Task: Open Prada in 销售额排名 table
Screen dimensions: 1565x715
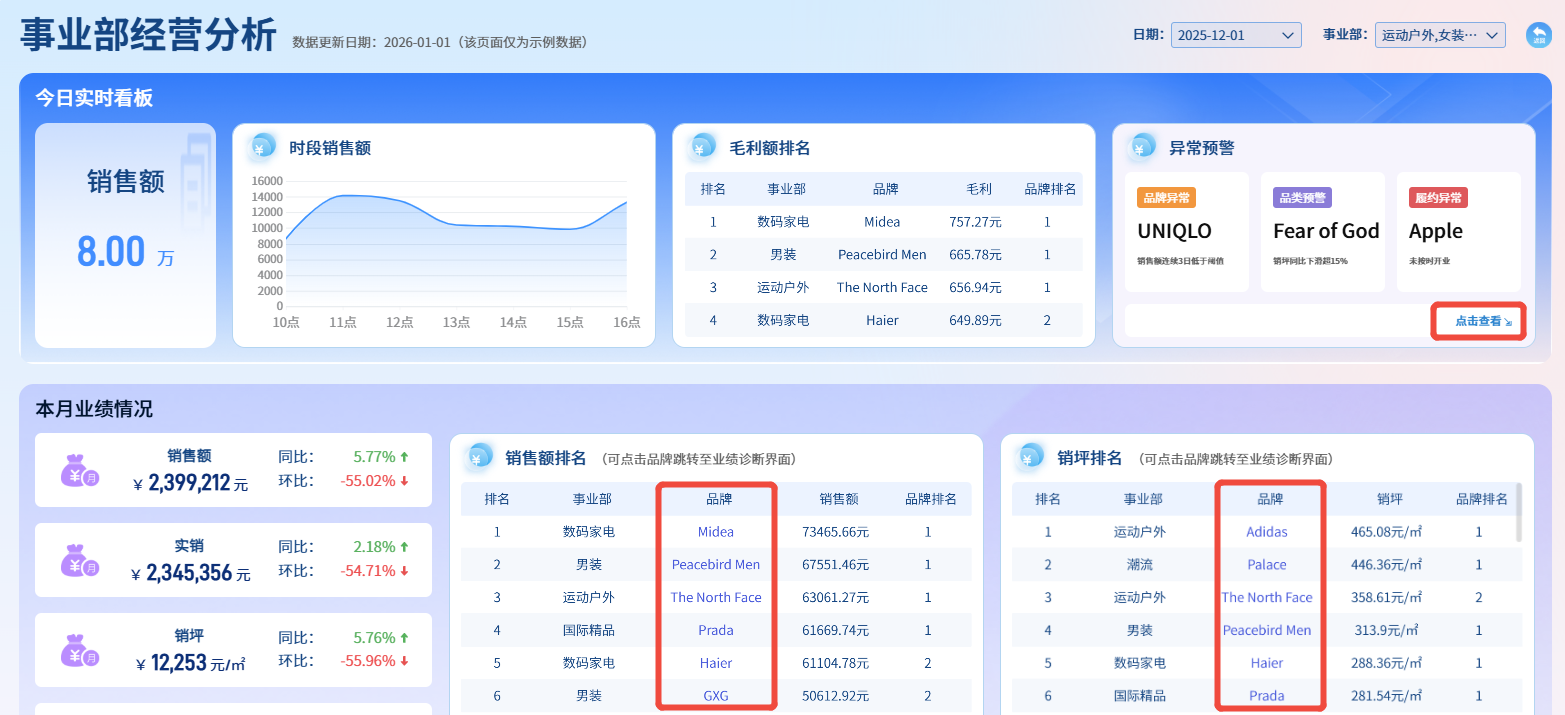Action: [x=716, y=631]
